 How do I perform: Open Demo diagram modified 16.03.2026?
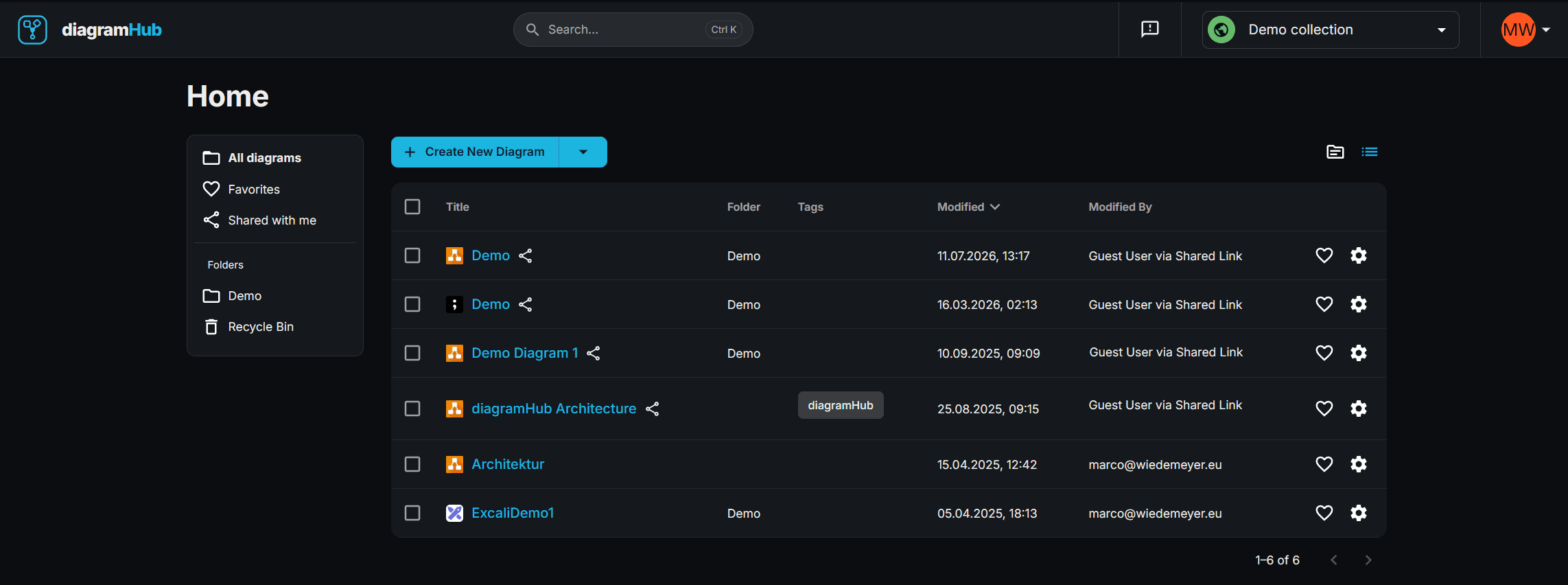pyautogui.click(x=491, y=304)
